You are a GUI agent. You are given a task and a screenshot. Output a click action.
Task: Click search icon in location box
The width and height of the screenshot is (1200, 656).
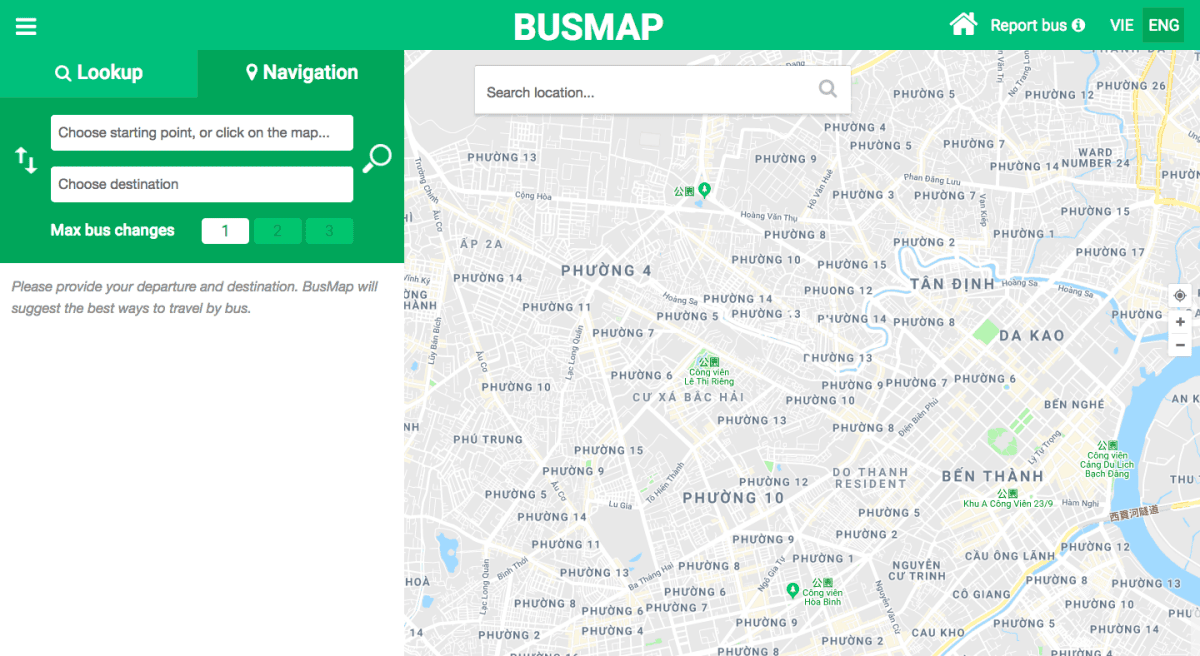[x=828, y=89]
